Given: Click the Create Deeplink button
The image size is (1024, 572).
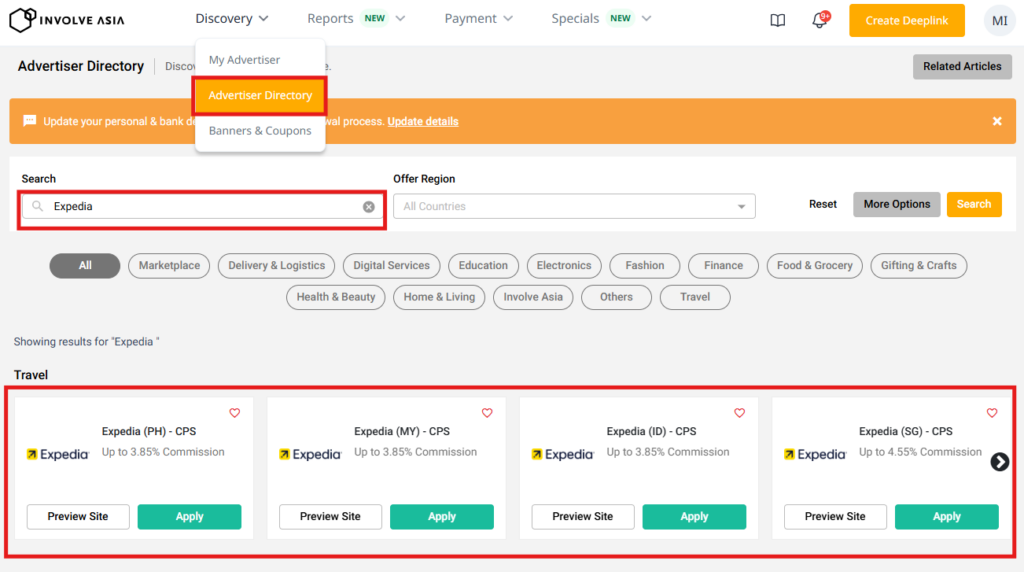Looking at the screenshot, I should (906, 20).
